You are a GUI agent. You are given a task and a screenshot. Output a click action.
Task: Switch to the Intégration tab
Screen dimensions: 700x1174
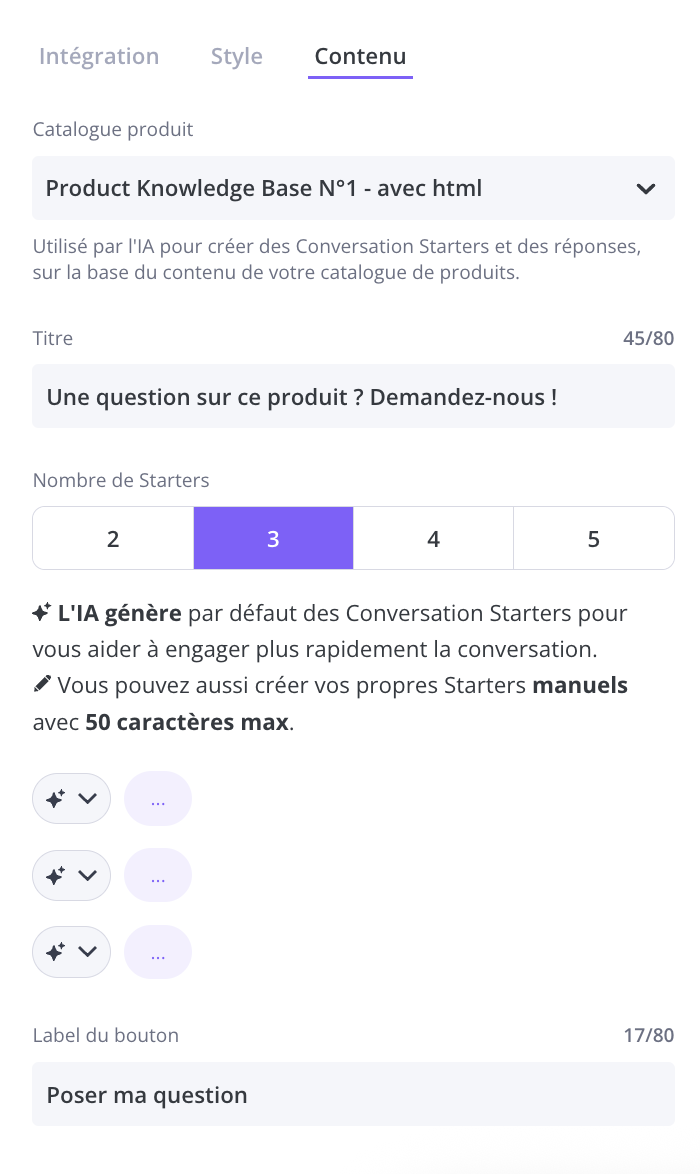[x=99, y=56]
